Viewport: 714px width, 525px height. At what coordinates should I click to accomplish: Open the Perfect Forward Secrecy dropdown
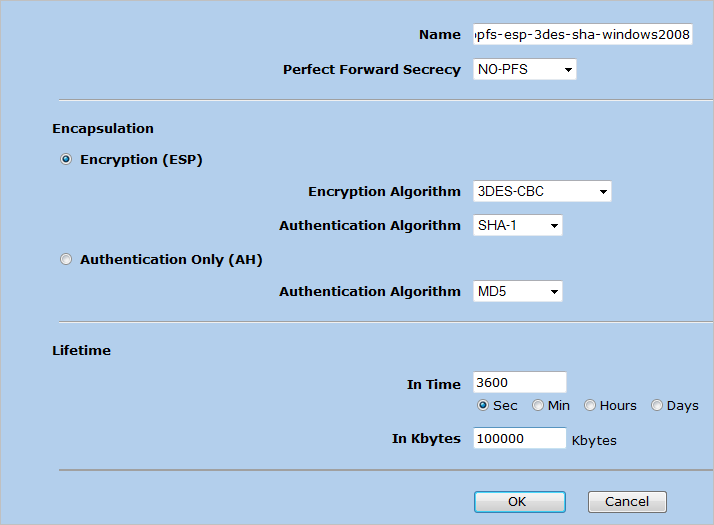point(524,70)
